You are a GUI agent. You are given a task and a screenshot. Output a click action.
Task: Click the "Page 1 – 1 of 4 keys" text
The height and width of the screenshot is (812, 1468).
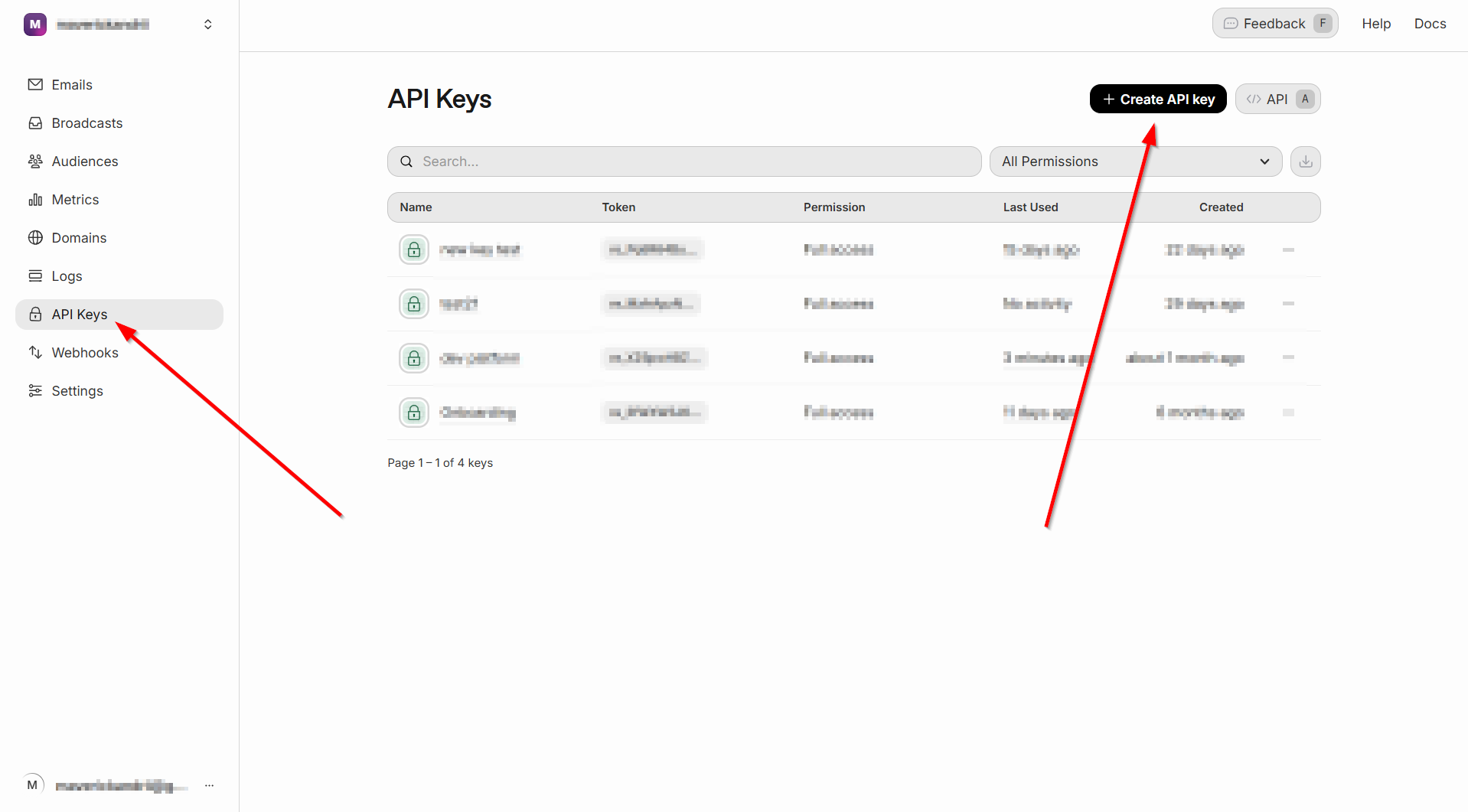pyautogui.click(x=440, y=463)
